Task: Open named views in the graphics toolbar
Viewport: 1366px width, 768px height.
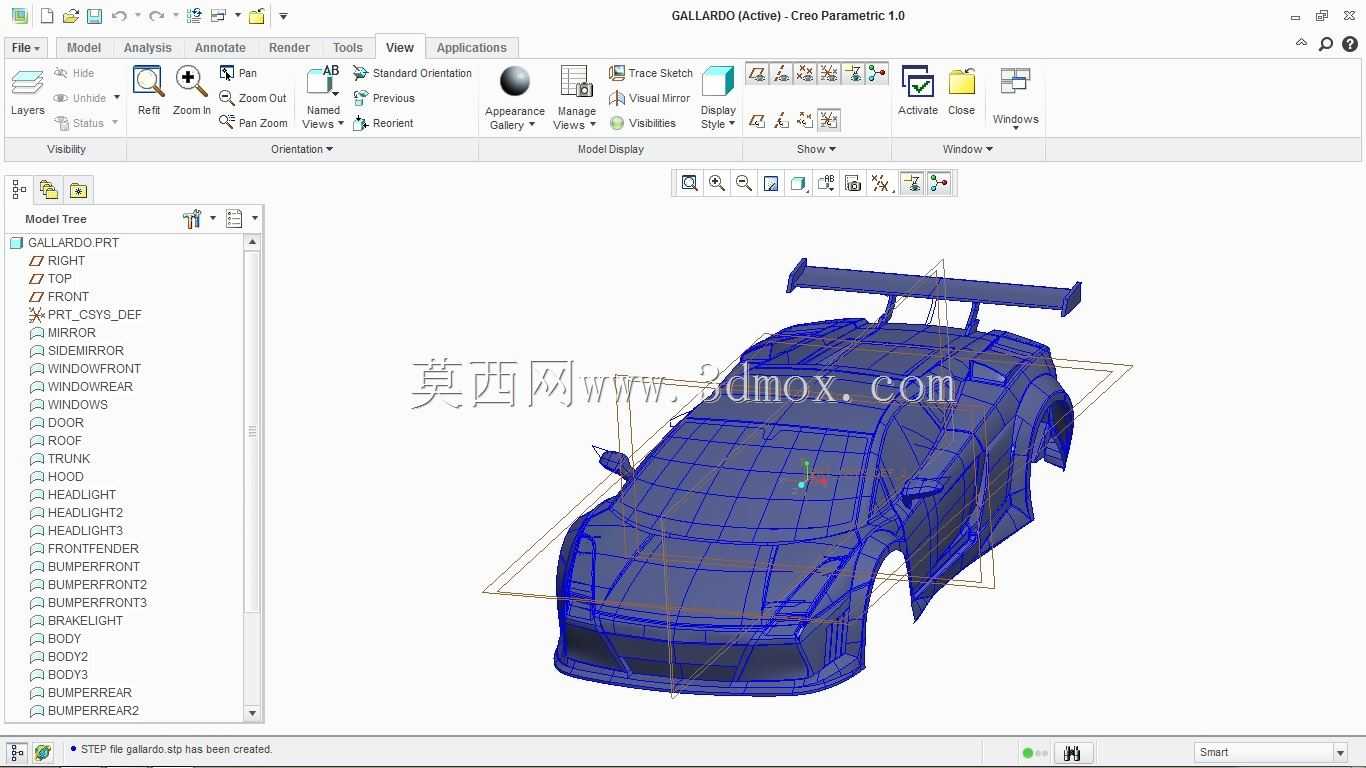Action: 826,183
